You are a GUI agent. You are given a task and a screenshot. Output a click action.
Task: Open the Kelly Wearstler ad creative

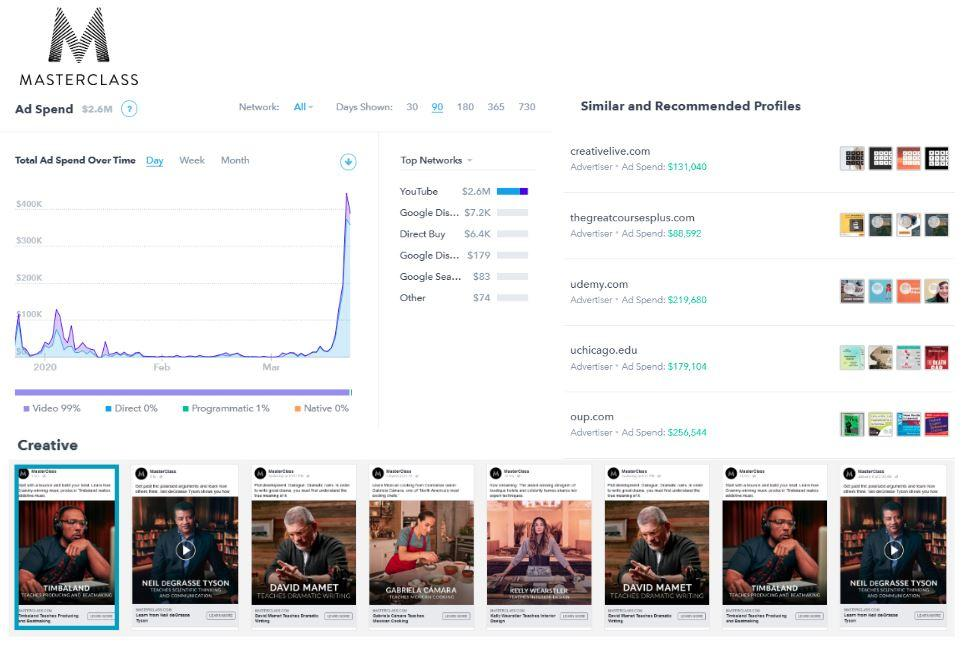coord(539,547)
